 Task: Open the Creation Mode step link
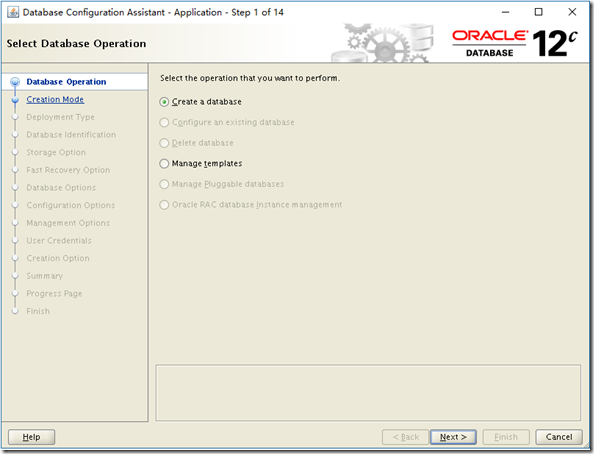coord(55,99)
